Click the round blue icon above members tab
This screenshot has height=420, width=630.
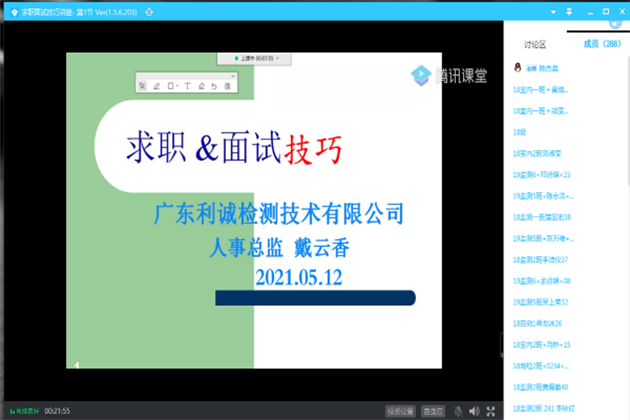tap(615, 24)
